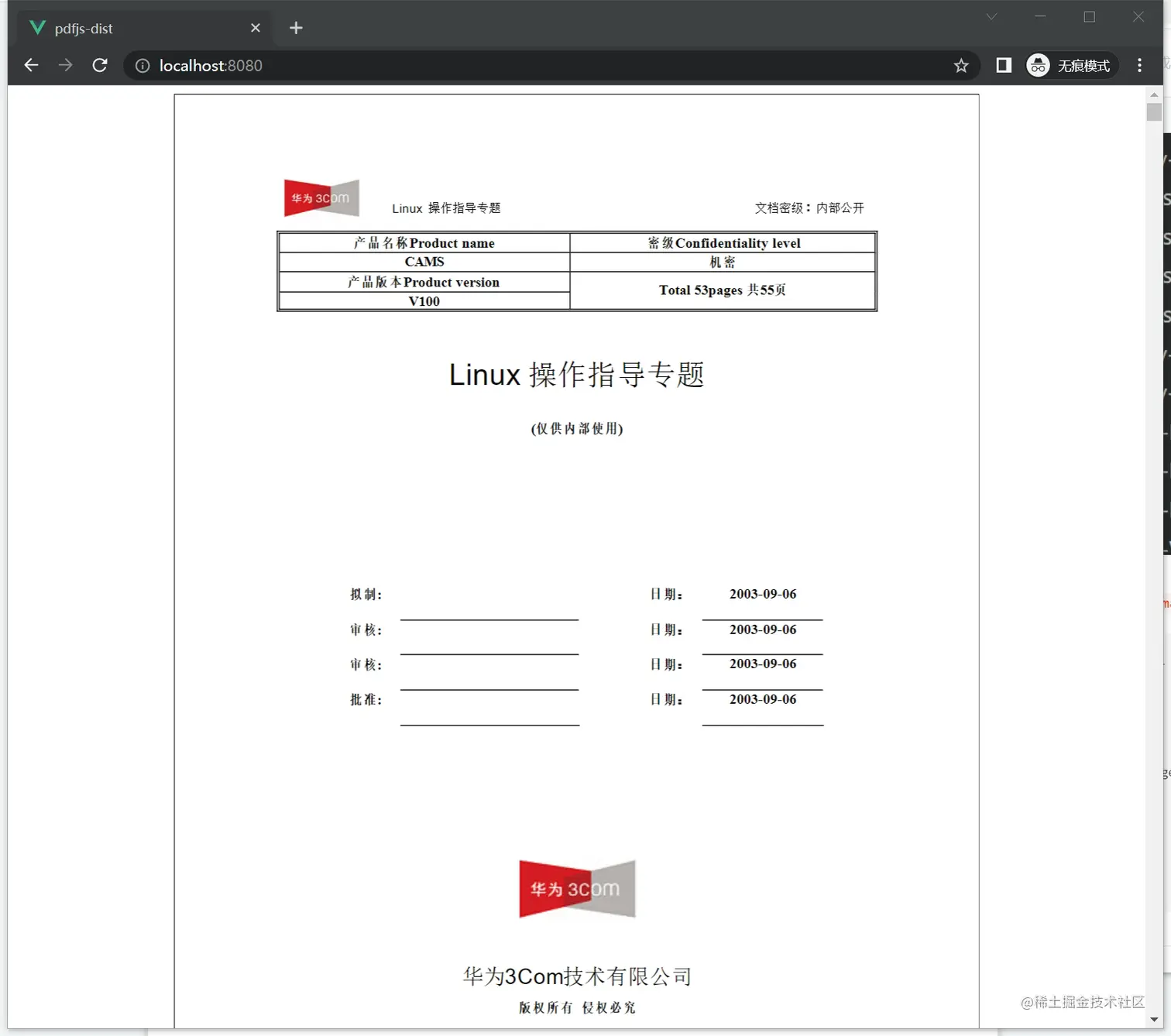The height and width of the screenshot is (1036, 1171).
Task: Maximize the browser window
Action: (1090, 16)
